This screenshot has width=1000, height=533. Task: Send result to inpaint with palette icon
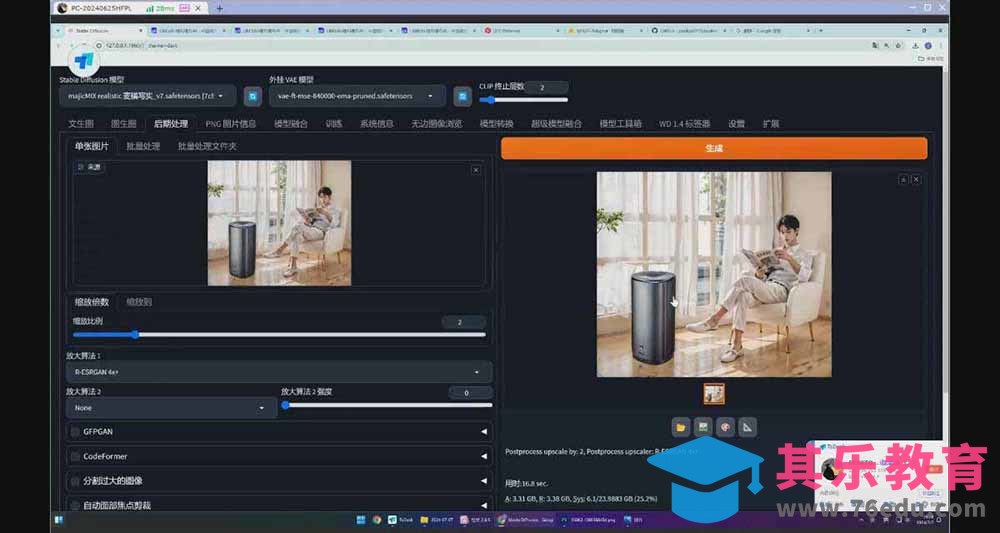[x=725, y=427]
